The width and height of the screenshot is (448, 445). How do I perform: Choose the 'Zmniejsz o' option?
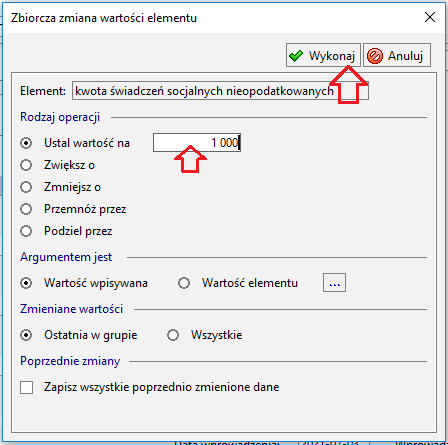[26, 187]
